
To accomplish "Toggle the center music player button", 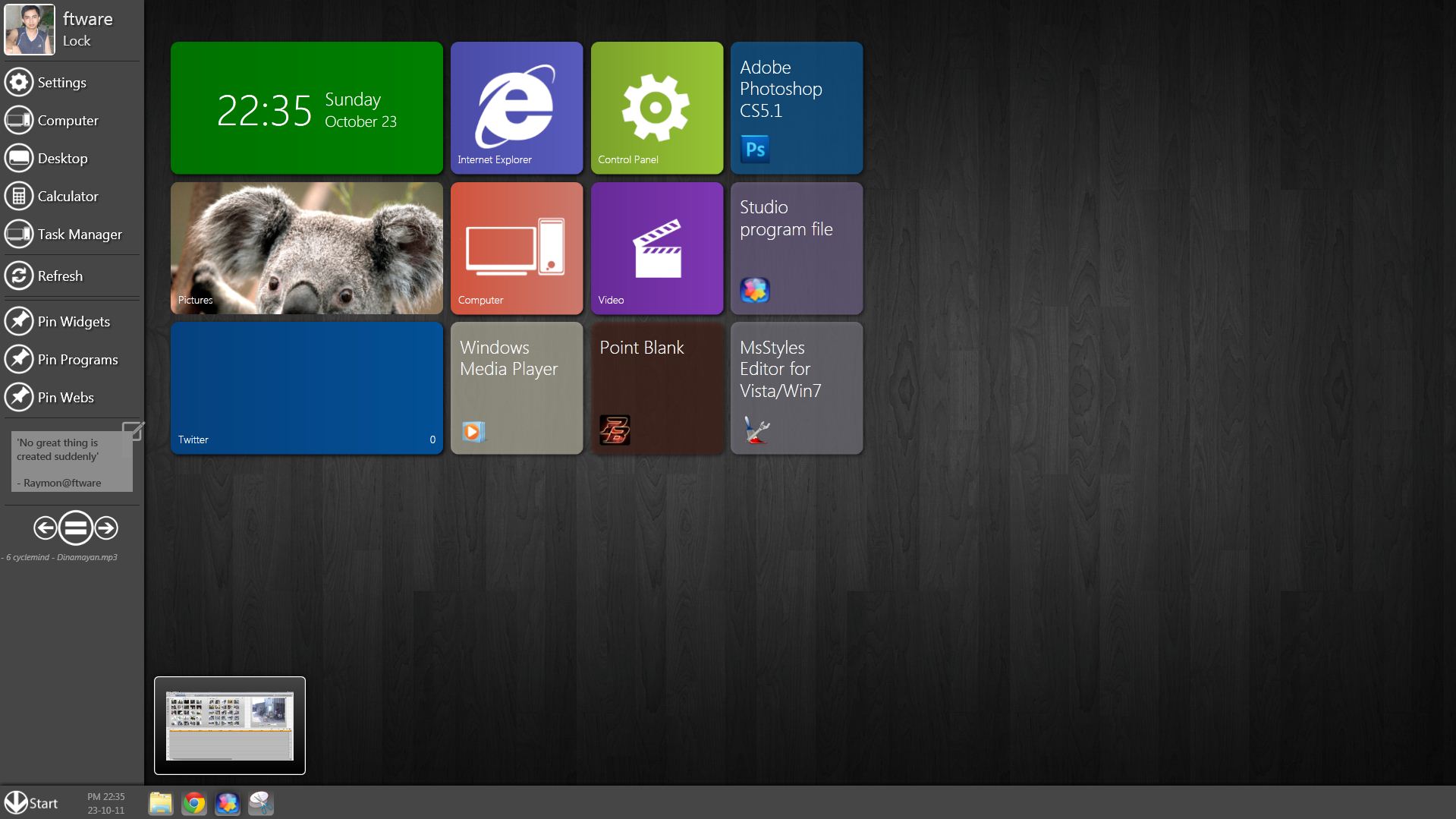I will coord(76,528).
